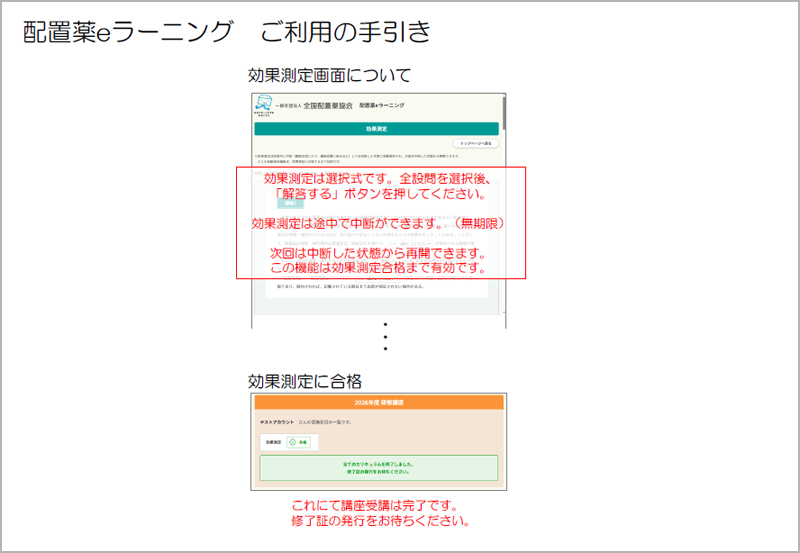The height and width of the screenshot is (553, 800).
Task: Click the 効果測定に合格 heading
Action: coord(304,380)
